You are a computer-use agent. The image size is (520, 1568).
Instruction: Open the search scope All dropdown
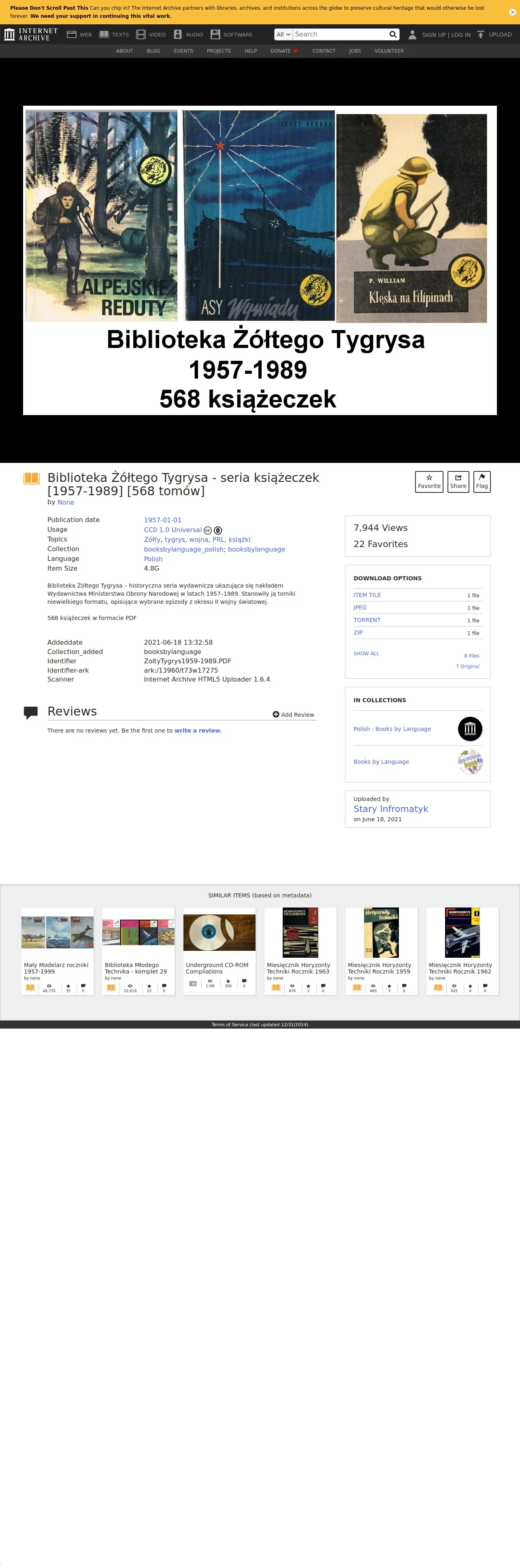[x=284, y=35]
